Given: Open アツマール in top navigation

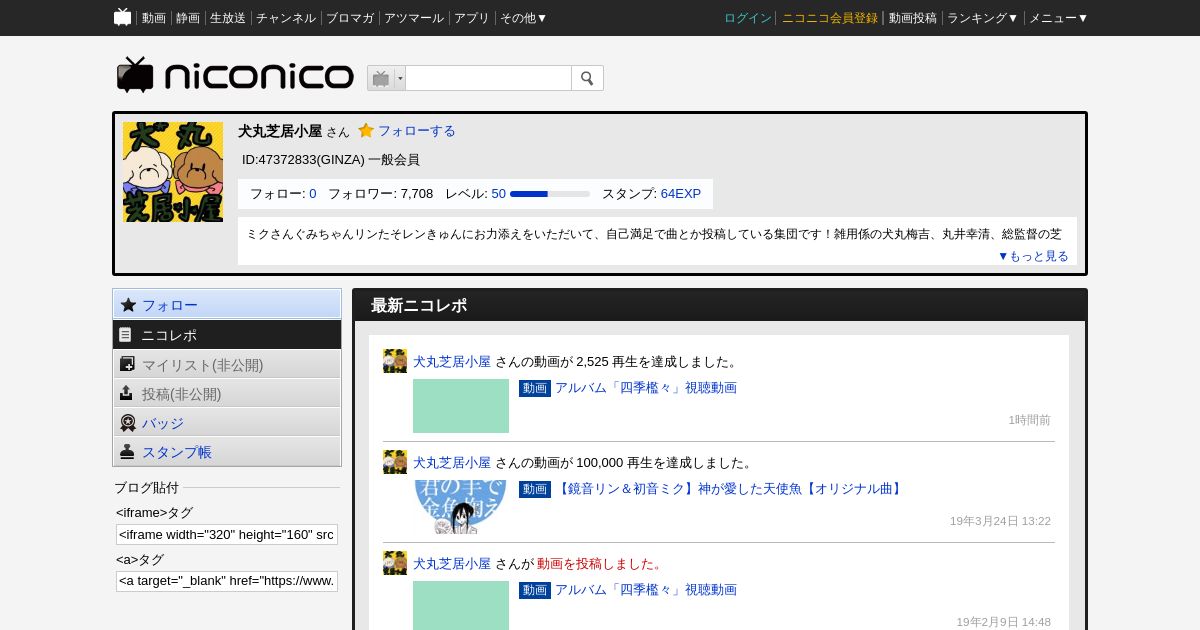Looking at the screenshot, I should coord(414,18).
